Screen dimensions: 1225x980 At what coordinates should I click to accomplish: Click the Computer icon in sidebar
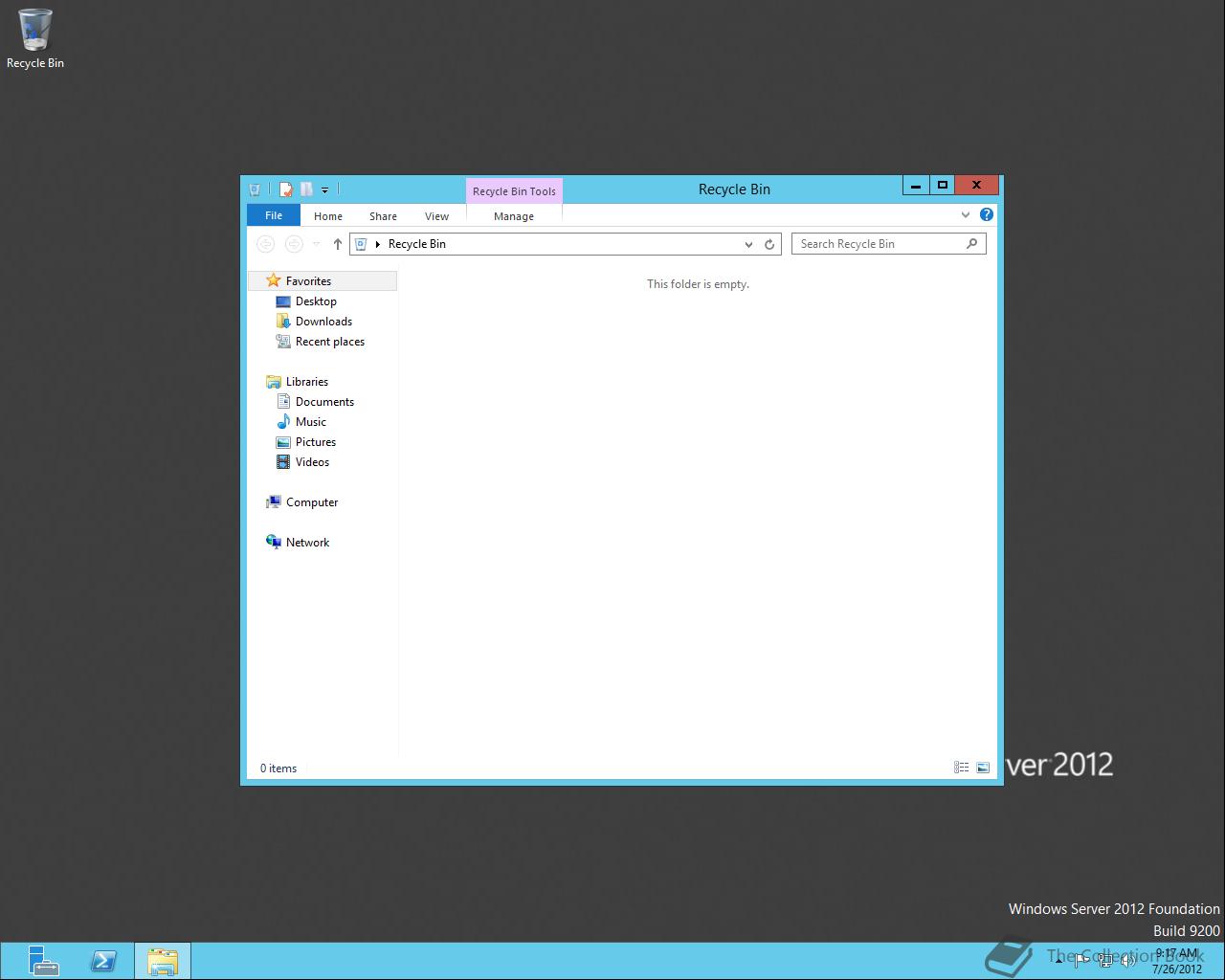[274, 502]
